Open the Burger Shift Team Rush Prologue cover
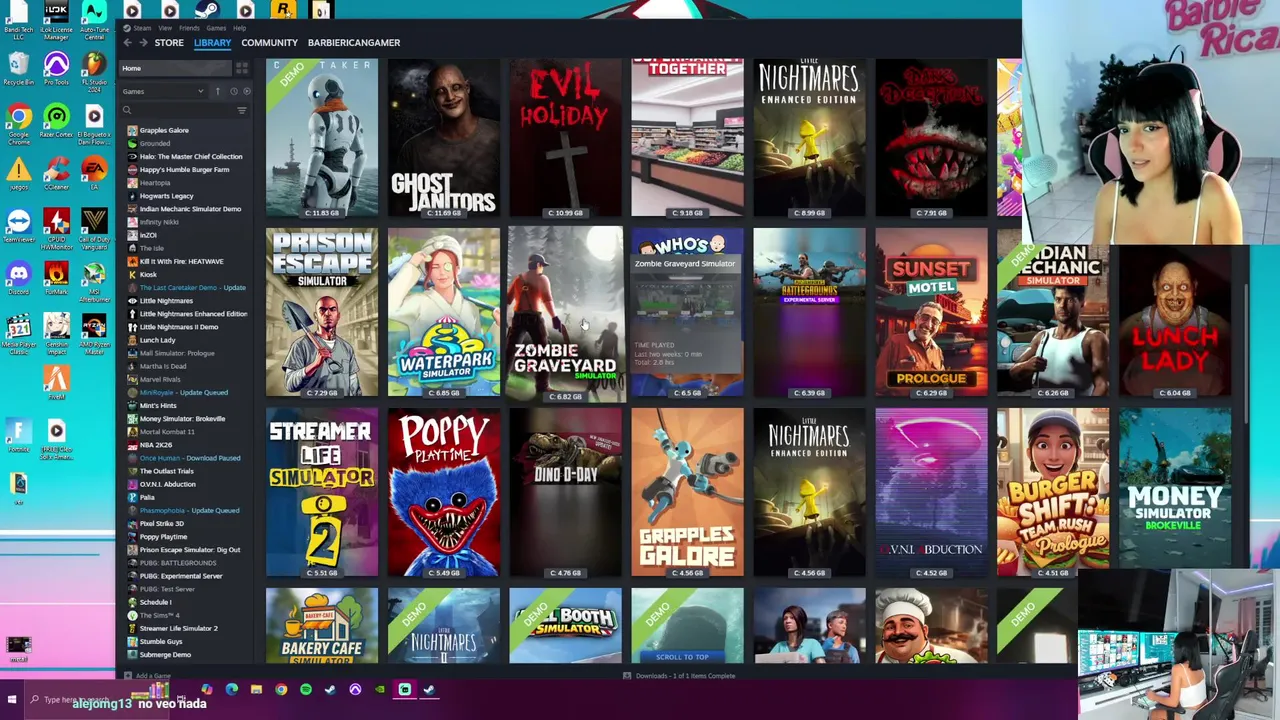The width and height of the screenshot is (1280, 720). click(x=1053, y=492)
